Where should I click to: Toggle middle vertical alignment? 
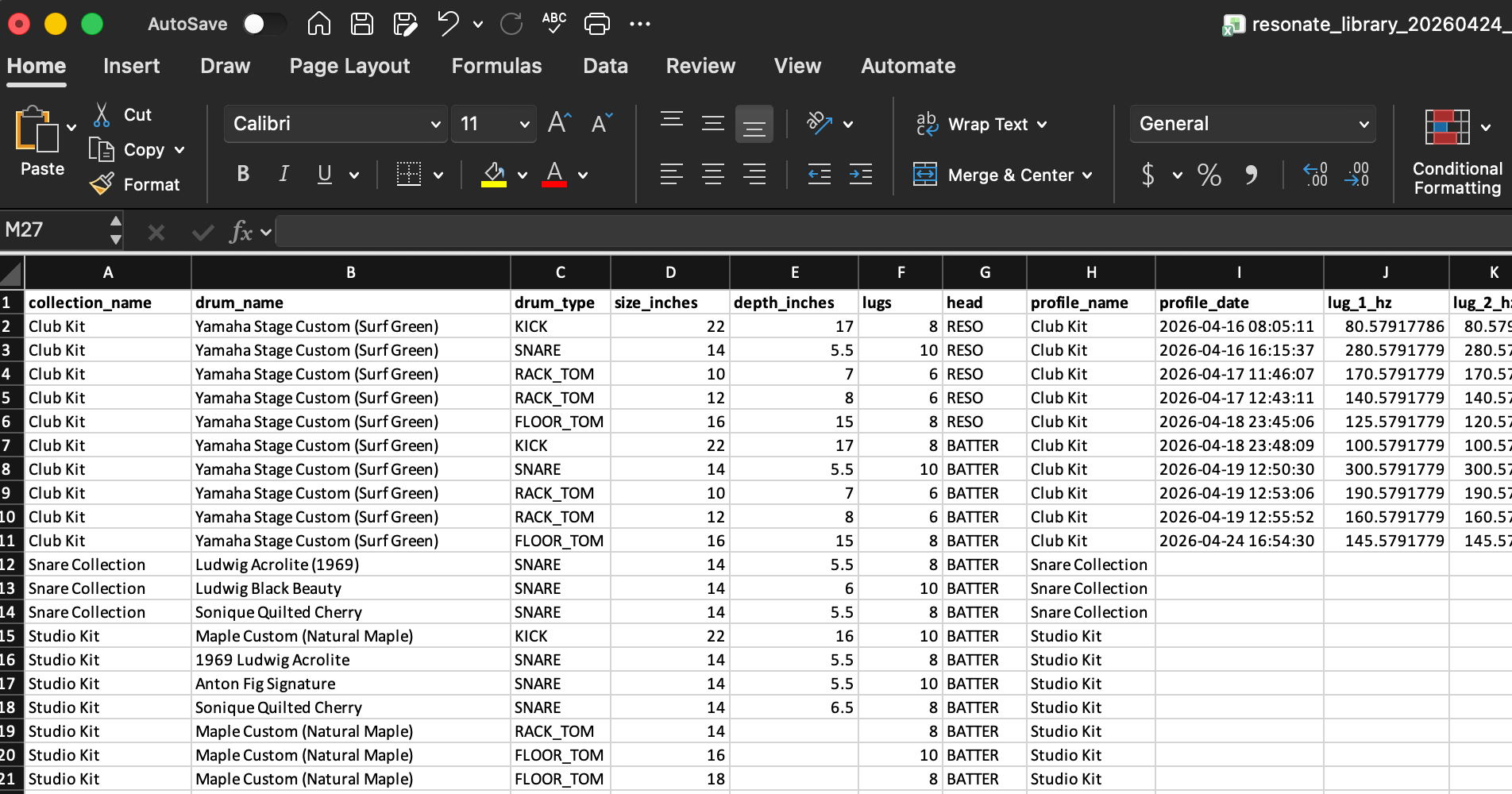click(713, 123)
